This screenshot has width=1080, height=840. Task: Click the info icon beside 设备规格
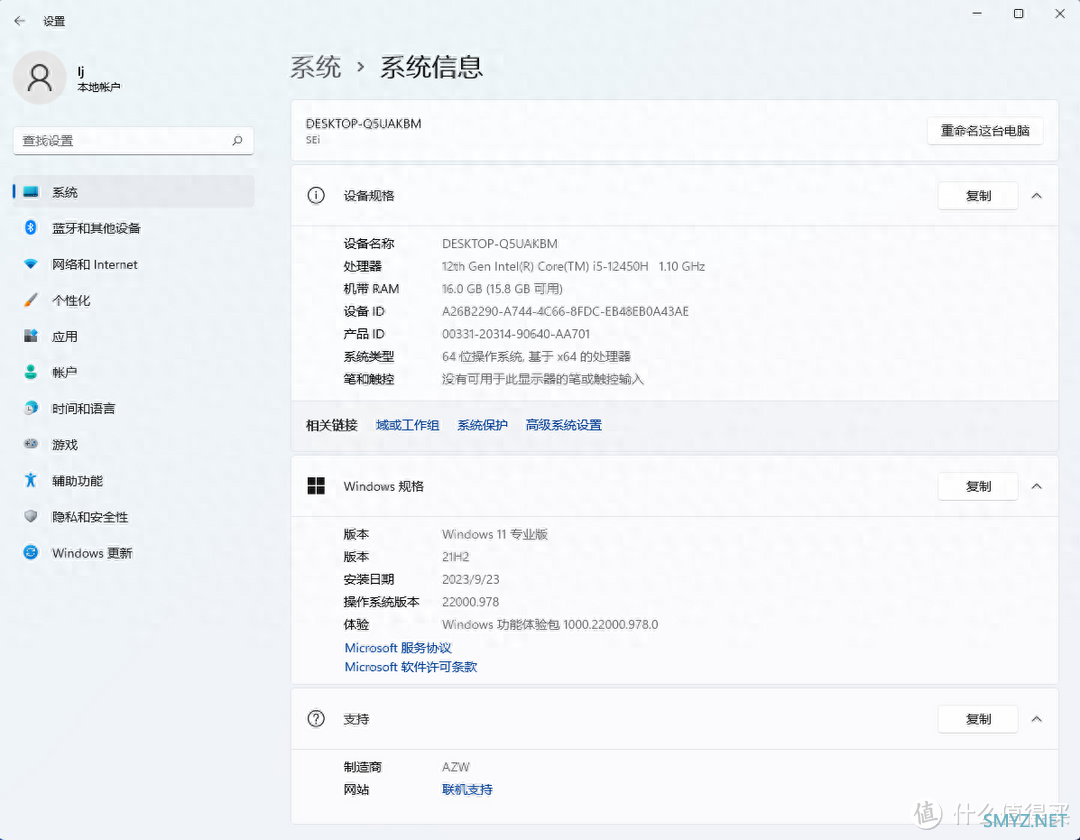click(316, 196)
